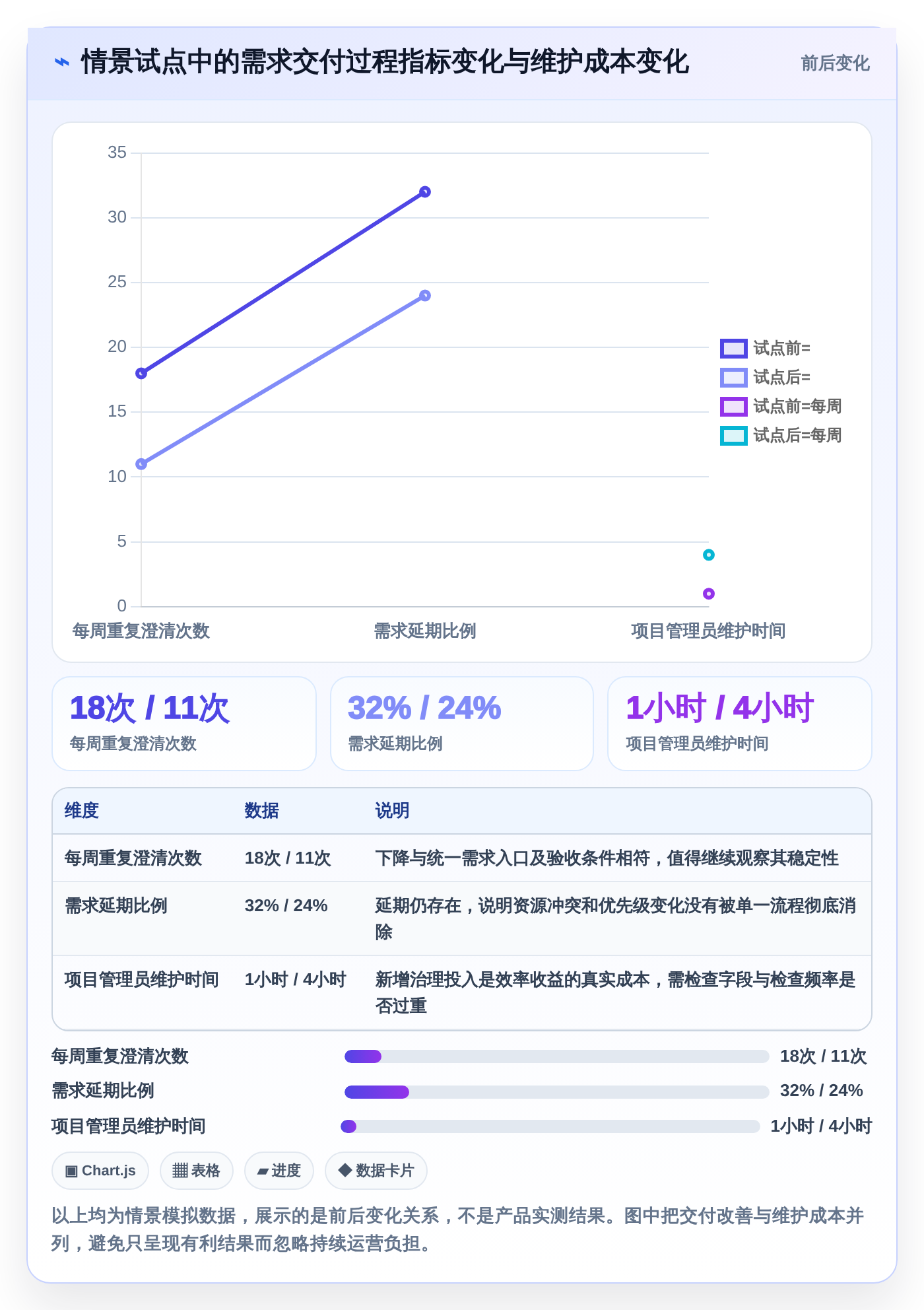Click the 需求延期比例 x-axis label
This screenshot has width=924, height=1310.
point(425,631)
